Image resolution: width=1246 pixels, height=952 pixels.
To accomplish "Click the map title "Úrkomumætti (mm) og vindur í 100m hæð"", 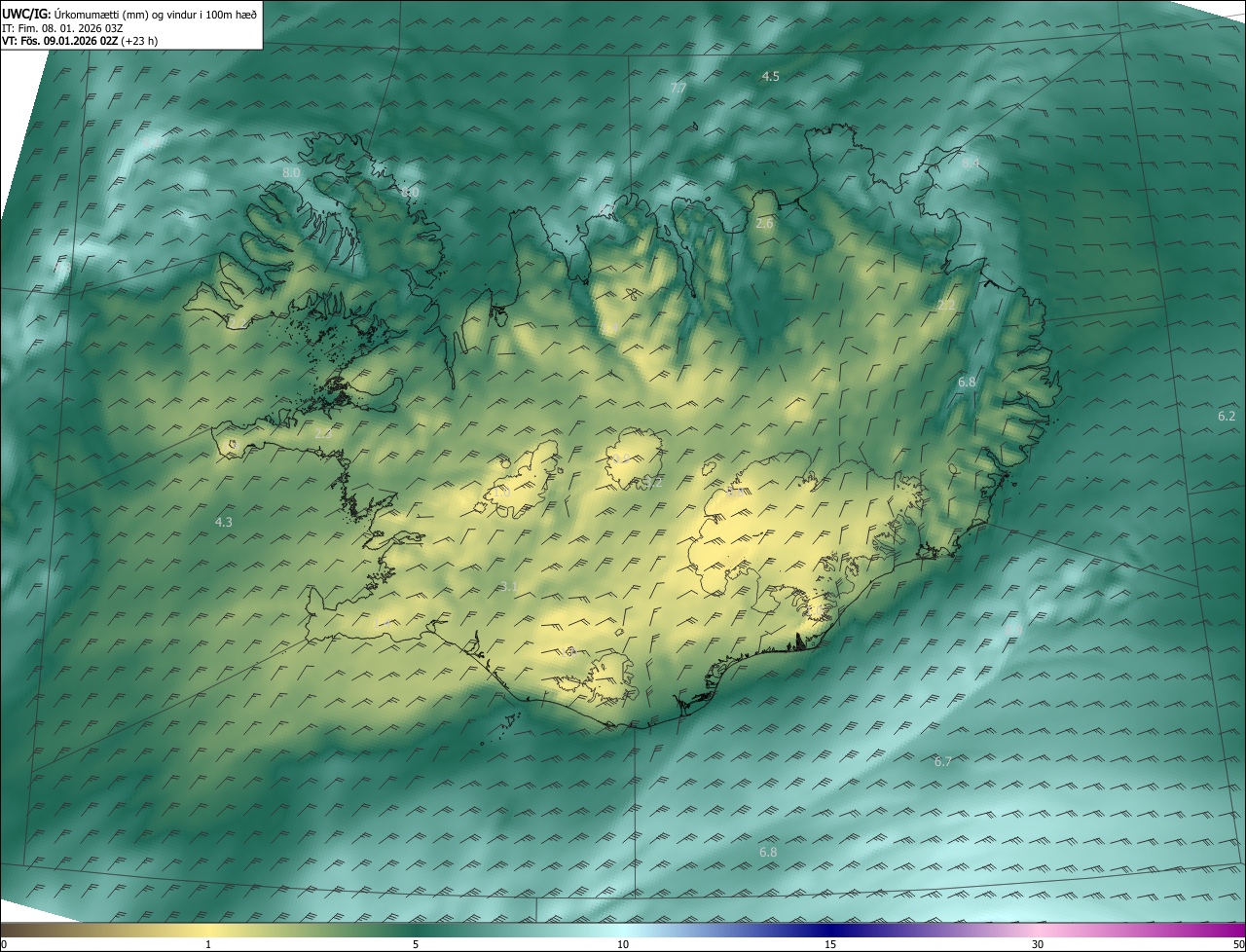I will tap(156, 14).
